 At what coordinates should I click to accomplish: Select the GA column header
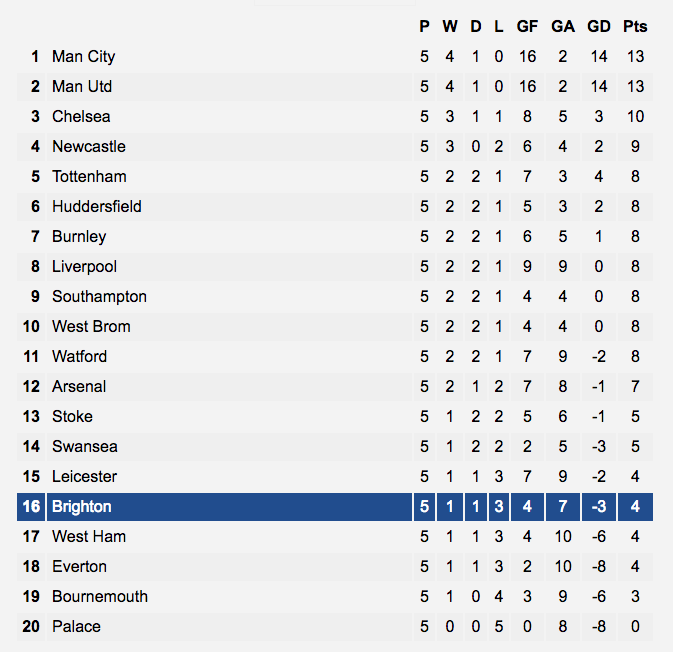point(563,26)
